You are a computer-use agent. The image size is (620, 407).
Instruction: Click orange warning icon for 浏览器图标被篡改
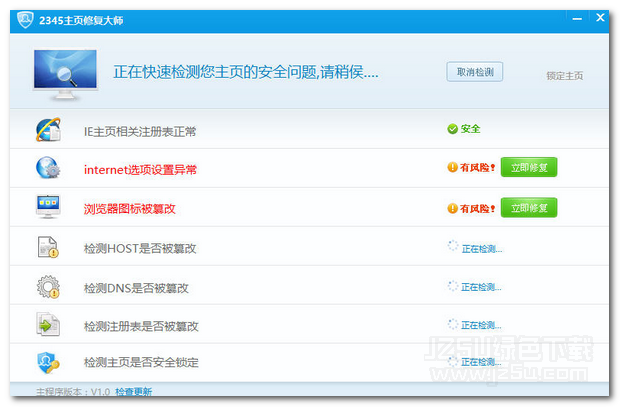(452, 208)
